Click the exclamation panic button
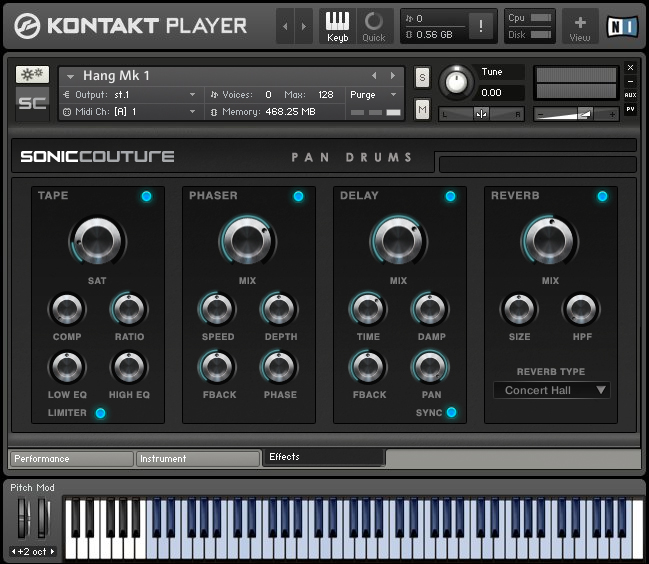 tap(481, 26)
